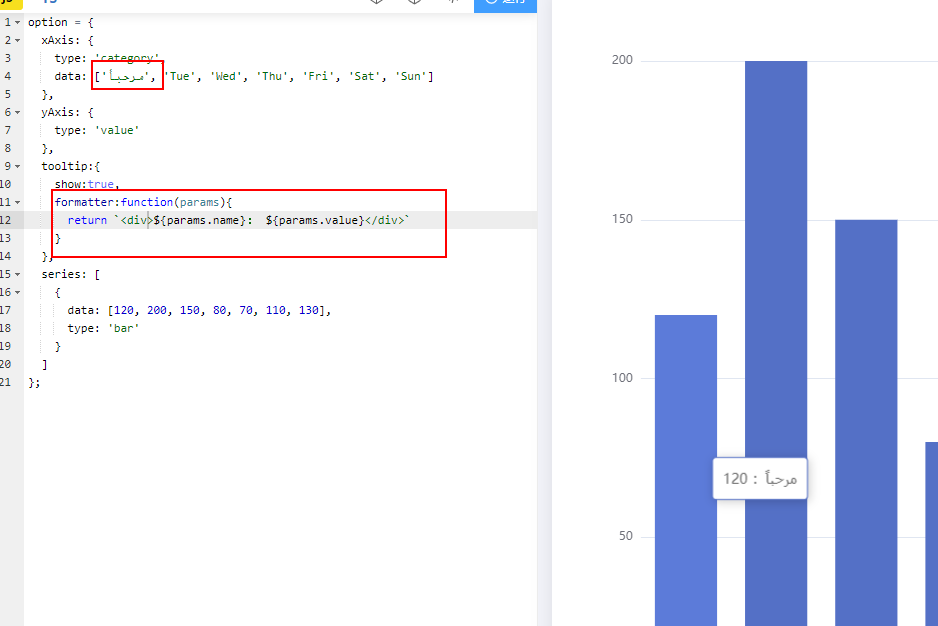Collapse the yAxis block on line 6
Image resolution: width=938 pixels, height=626 pixels.
tap(15, 112)
